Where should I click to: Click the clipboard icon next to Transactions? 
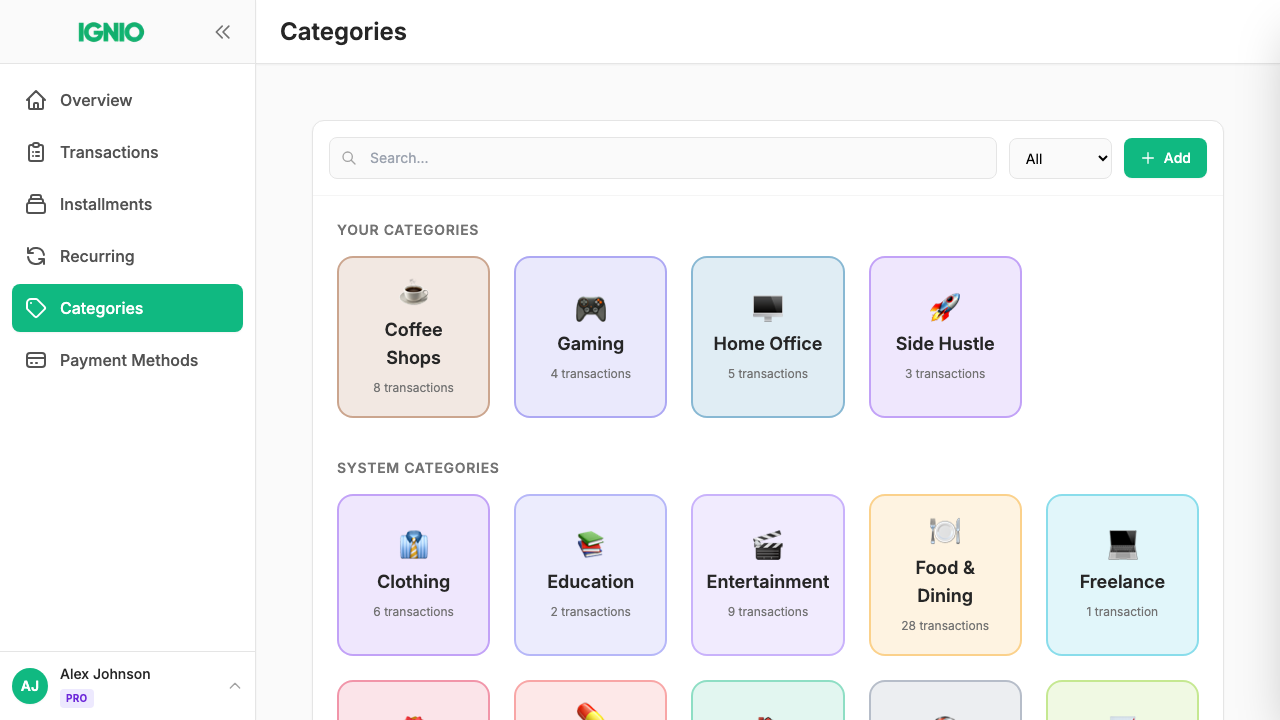click(x=36, y=152)
